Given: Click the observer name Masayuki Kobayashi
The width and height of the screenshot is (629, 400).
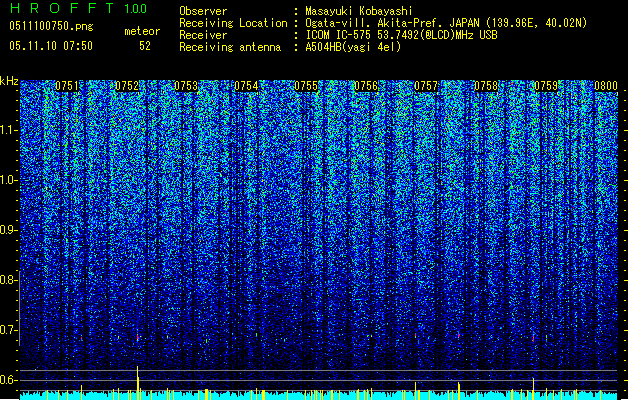Looking at the screenshot, I should (359, 11).
